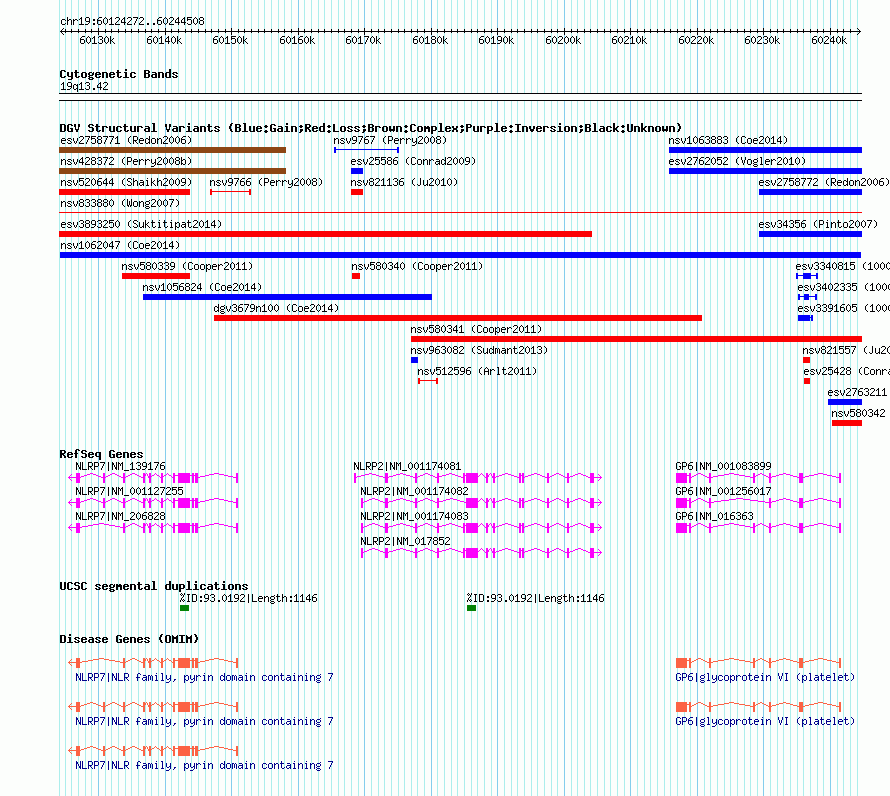Screen dimensions: 890x796
Task: Open first NLRP7 pyrin domain containing 7 link
Action: [x=204, y=677]
